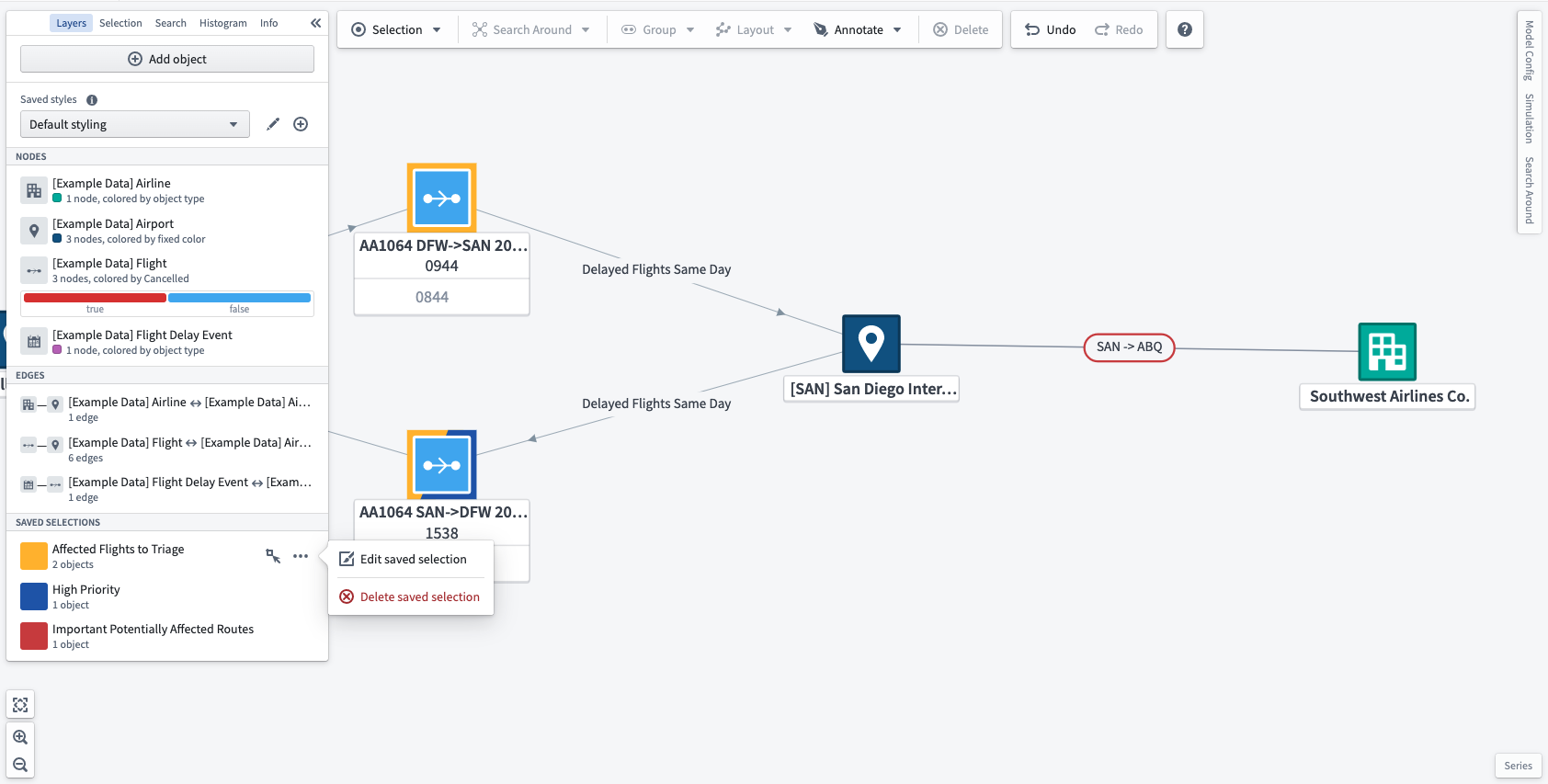Open the Selection tool dropdown
Screen dimensions: 1548x784
[x=396, y=29]
